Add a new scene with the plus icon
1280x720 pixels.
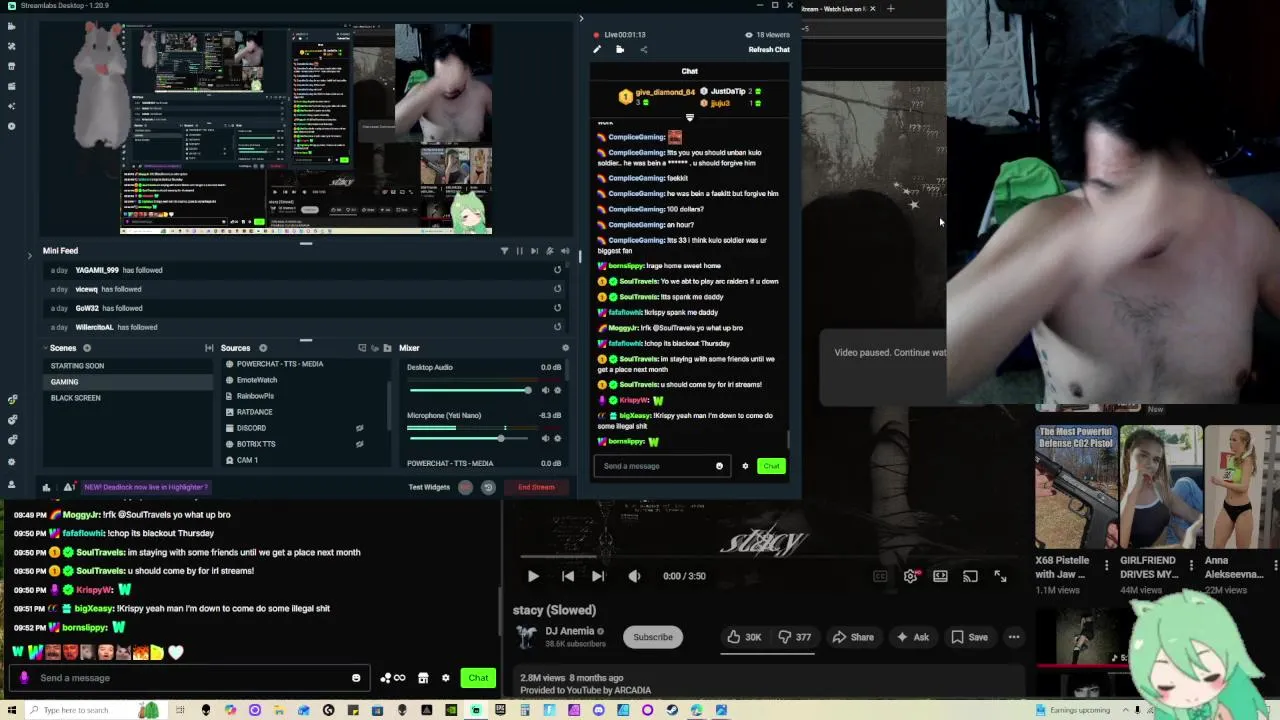[87, 348]
